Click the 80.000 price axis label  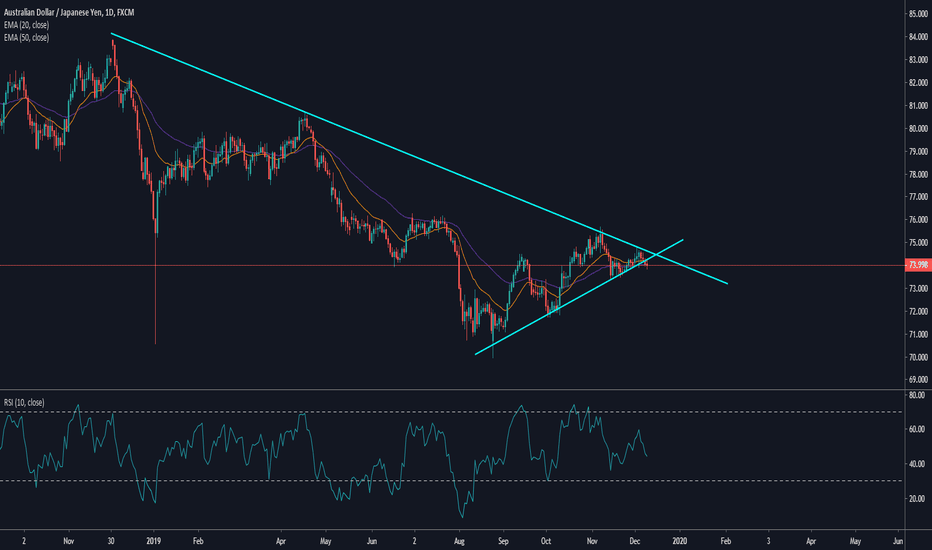tap(918, 128)
